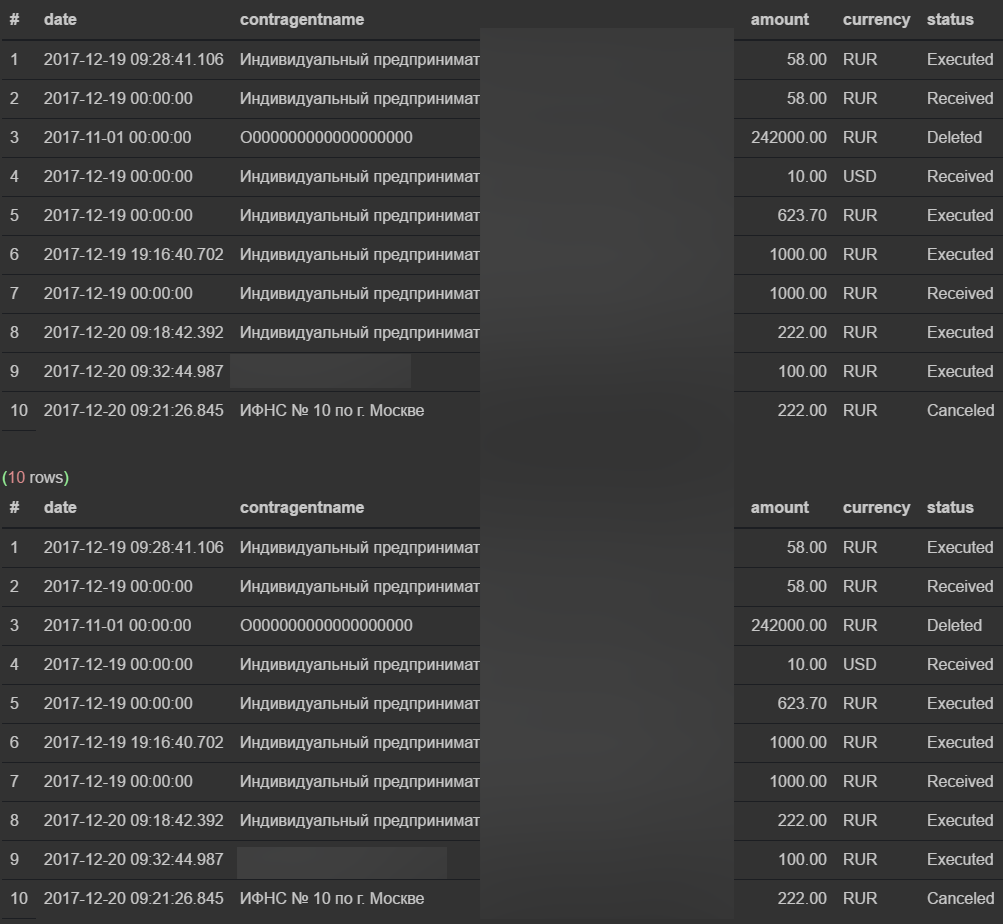Select date 2017-12-20 09:21:26.845 in the first table

tap(134, 411)
